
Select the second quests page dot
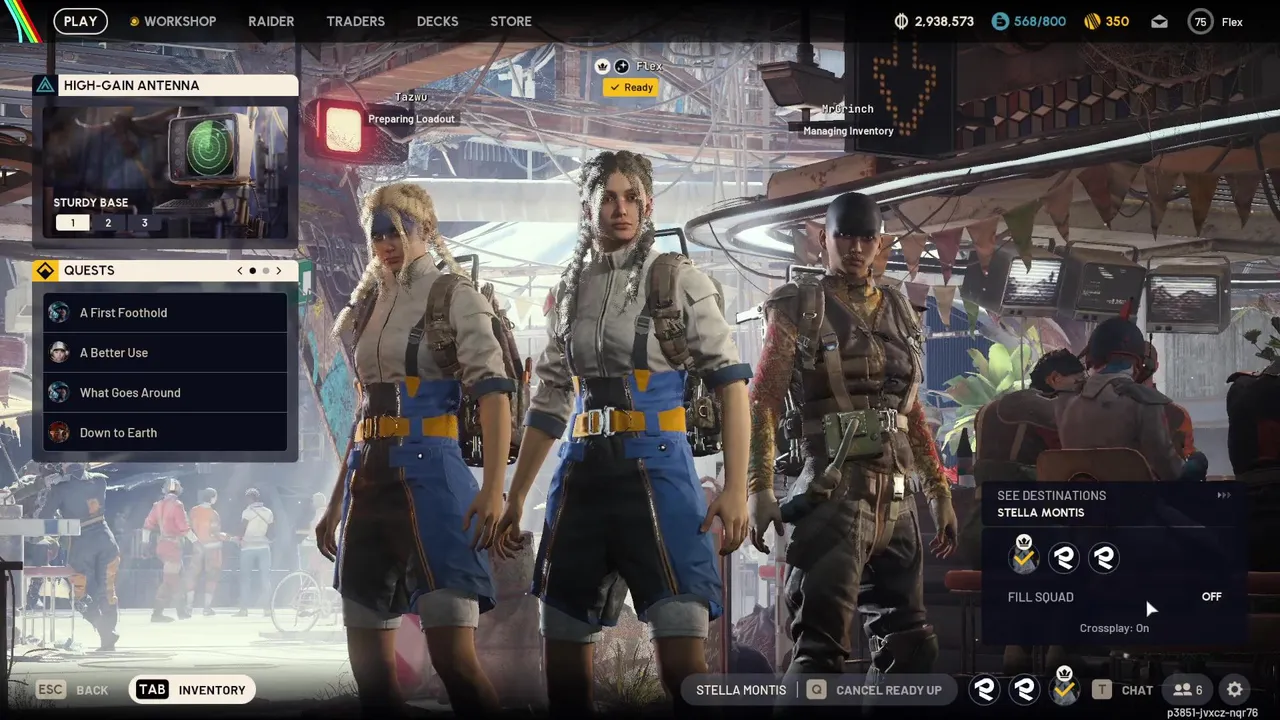[x=265, y=271]
